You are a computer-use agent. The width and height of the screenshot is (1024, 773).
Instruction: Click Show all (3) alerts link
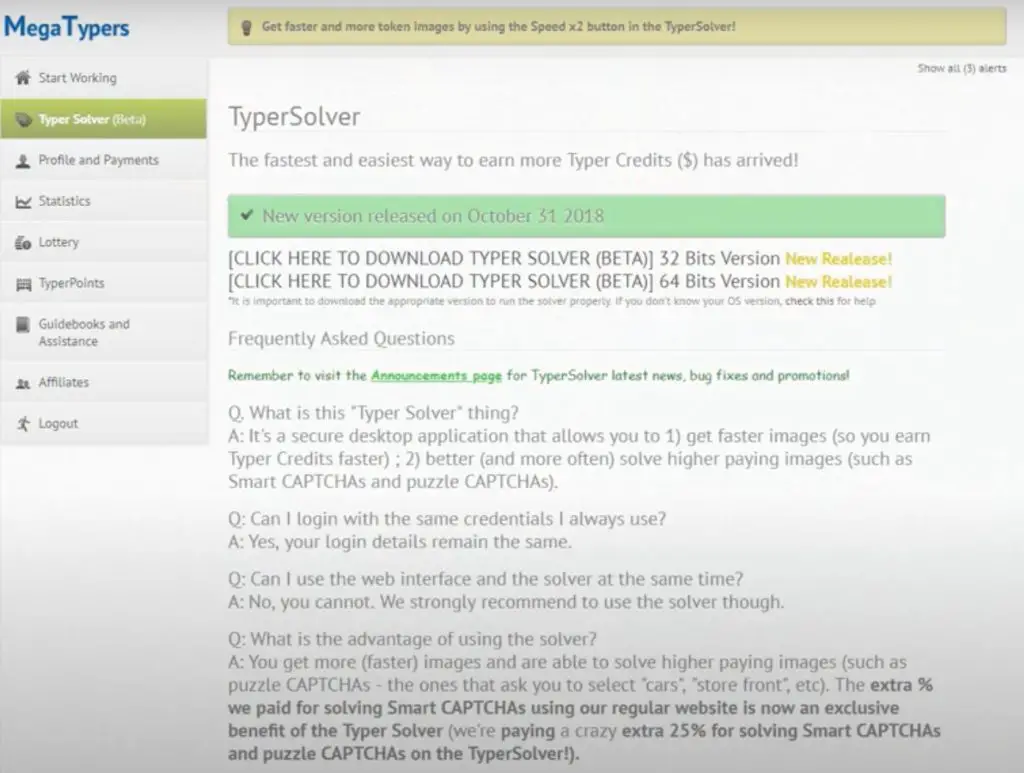[x=961, y=68]
